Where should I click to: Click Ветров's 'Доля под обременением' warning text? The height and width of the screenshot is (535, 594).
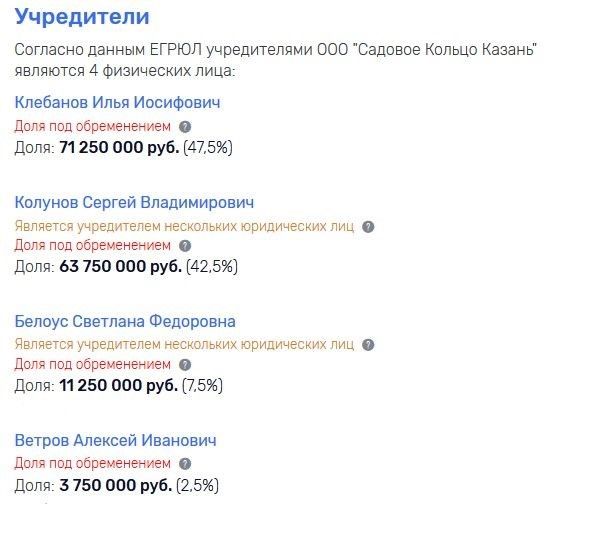pos(93,464)
